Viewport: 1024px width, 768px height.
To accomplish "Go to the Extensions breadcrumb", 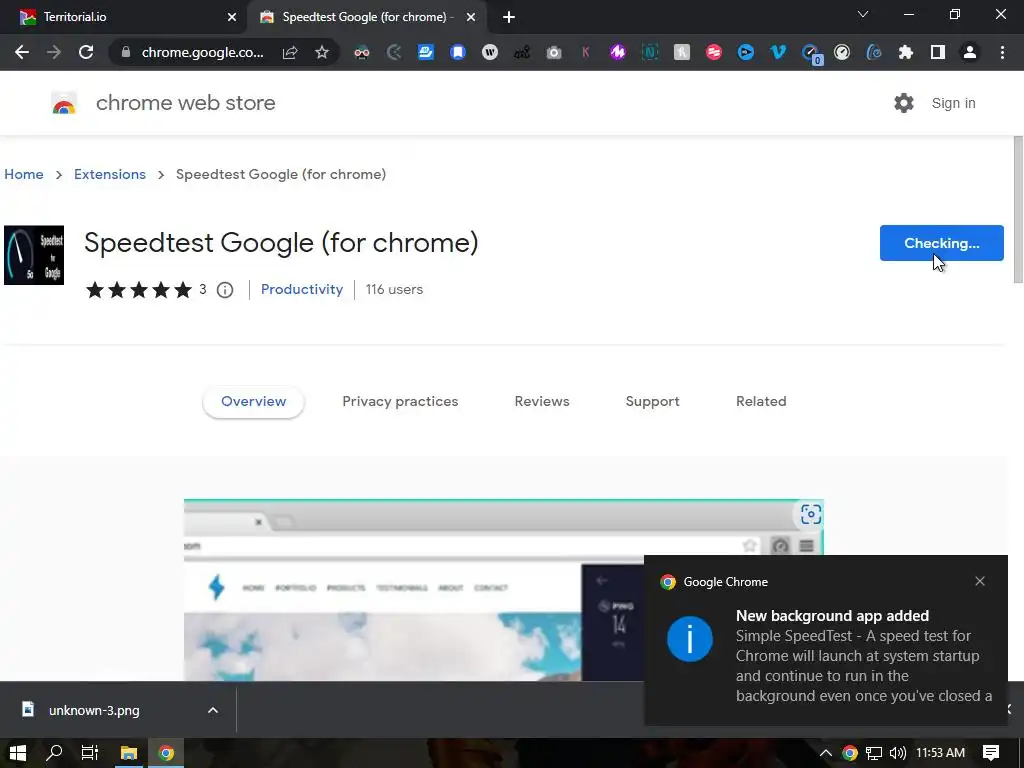I will 110,174.
